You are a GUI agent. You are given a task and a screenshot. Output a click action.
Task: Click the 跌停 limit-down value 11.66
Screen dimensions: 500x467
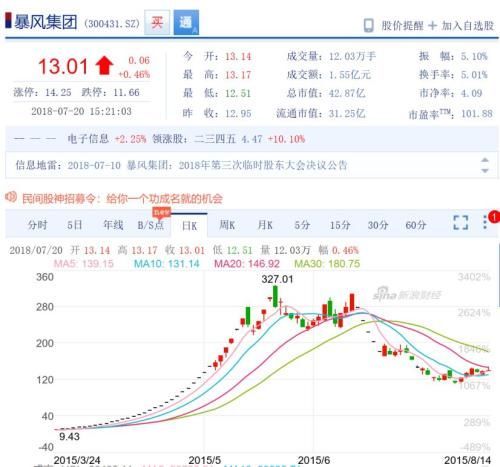pos(126,92)
